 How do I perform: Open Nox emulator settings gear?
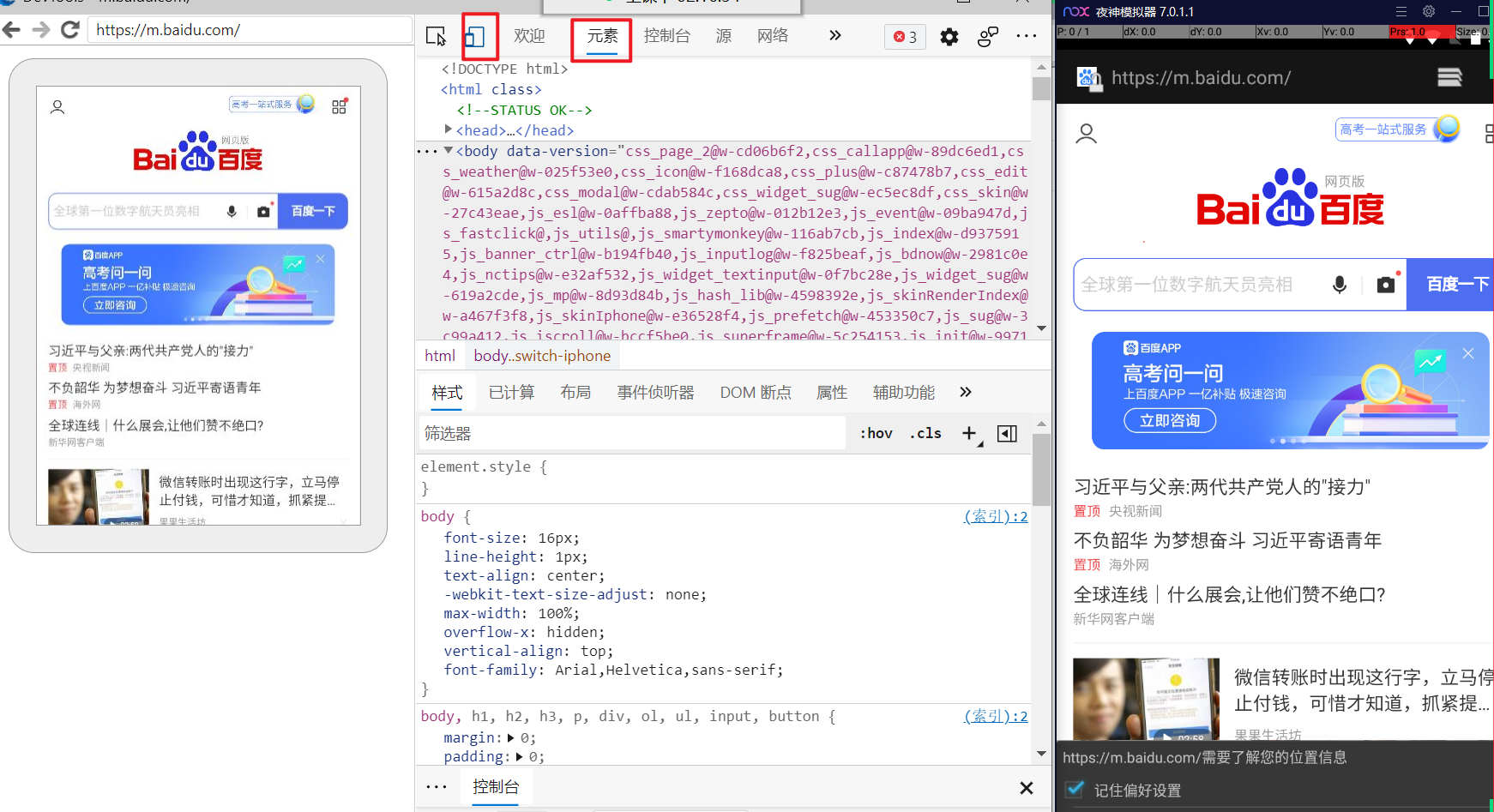click(1428, 12)
